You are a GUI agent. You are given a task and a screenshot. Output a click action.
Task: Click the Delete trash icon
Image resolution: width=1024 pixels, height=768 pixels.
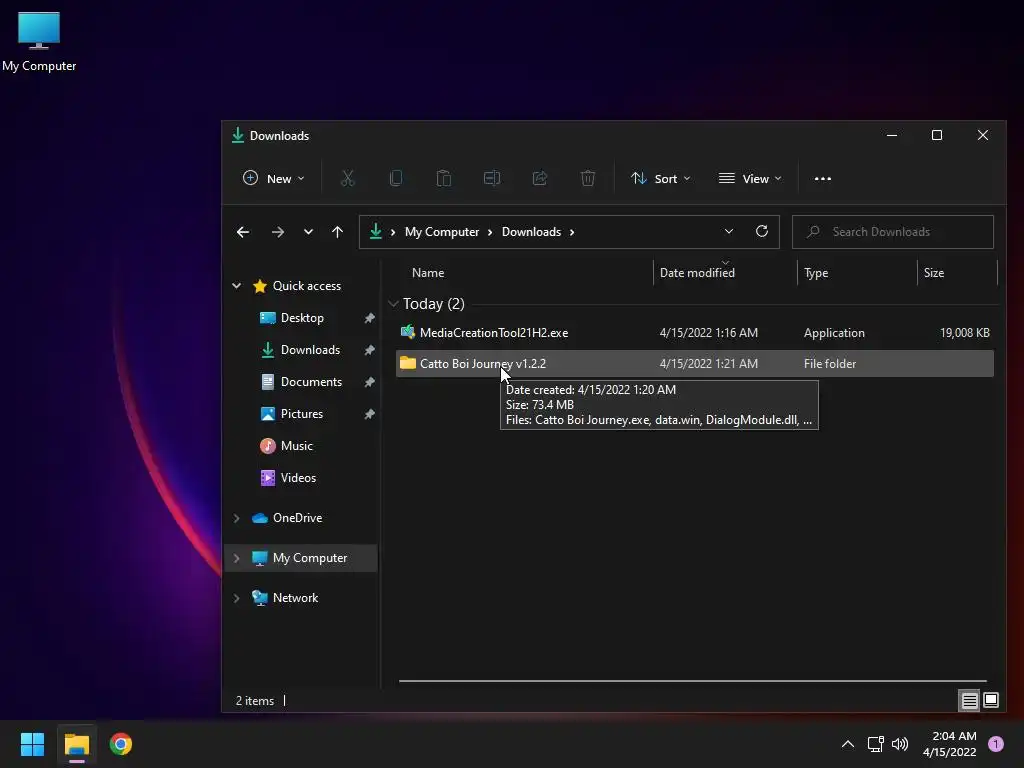tap(588, 178)
